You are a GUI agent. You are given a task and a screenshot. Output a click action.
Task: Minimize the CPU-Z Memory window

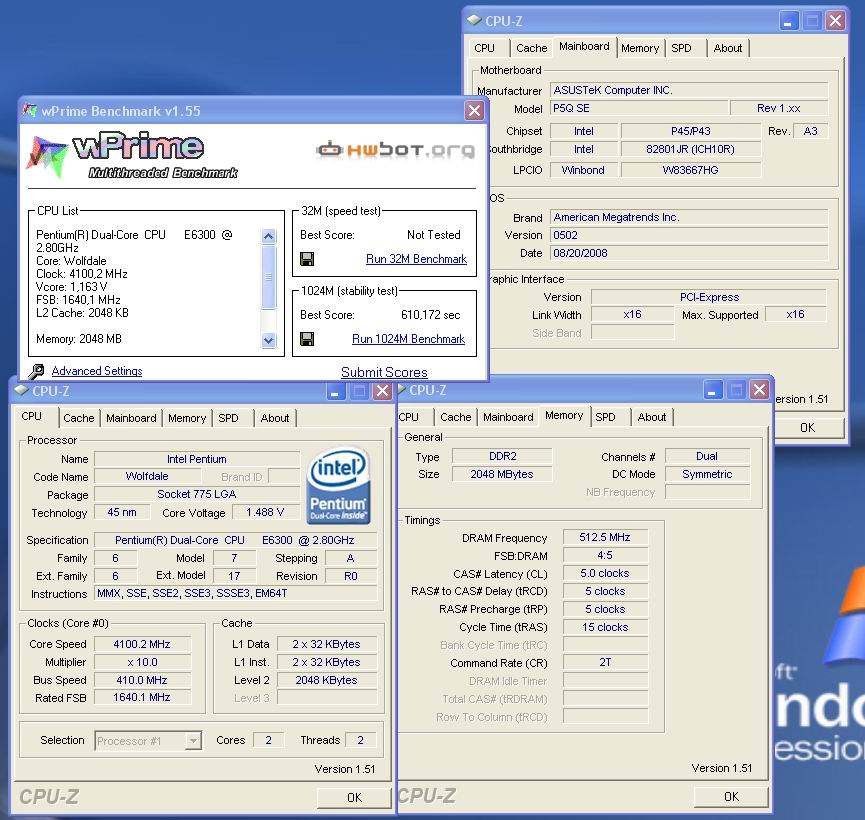tap(712, 390)
